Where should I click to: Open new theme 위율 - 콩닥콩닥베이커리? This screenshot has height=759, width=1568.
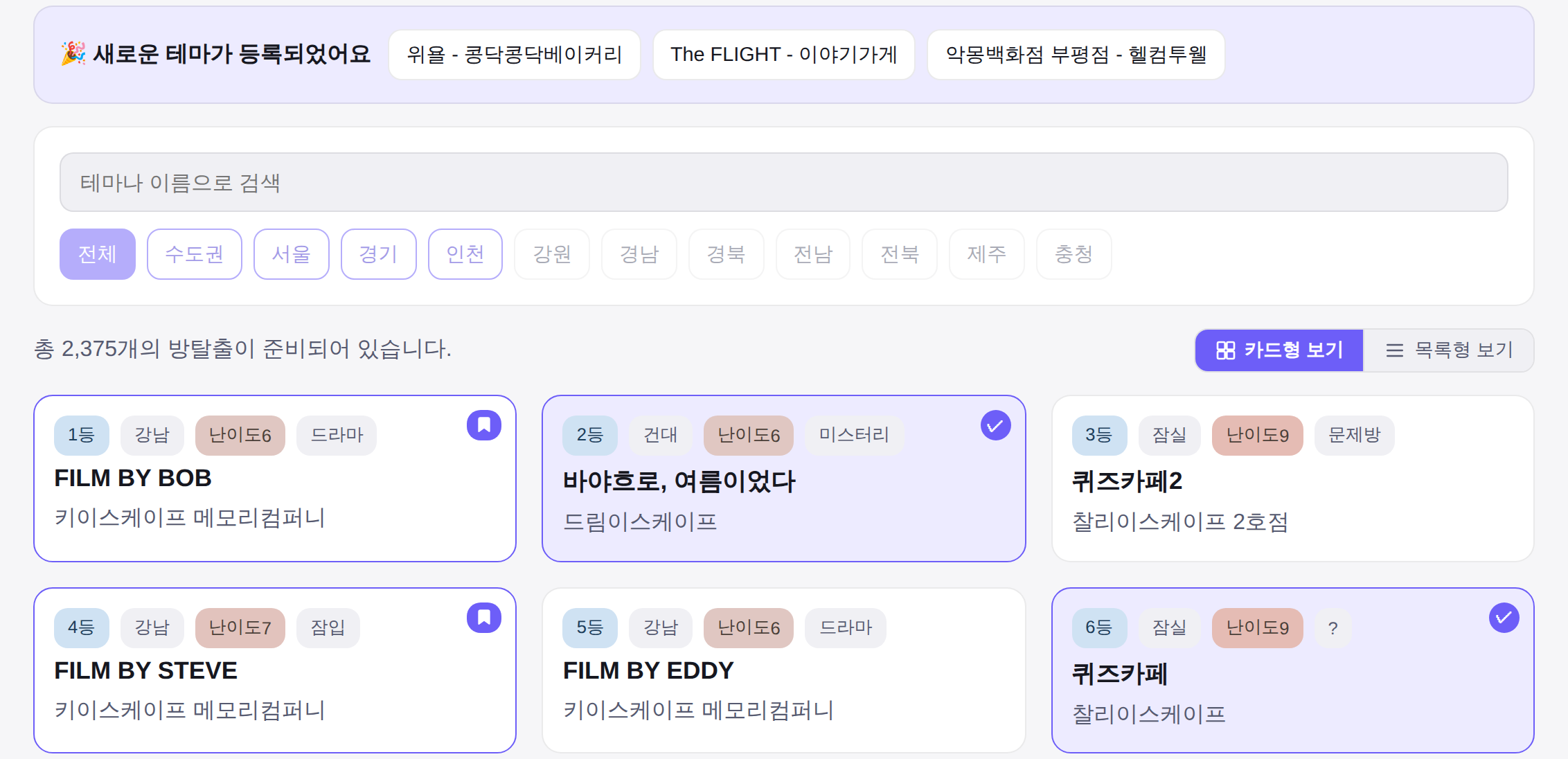[x=515, y=55]
